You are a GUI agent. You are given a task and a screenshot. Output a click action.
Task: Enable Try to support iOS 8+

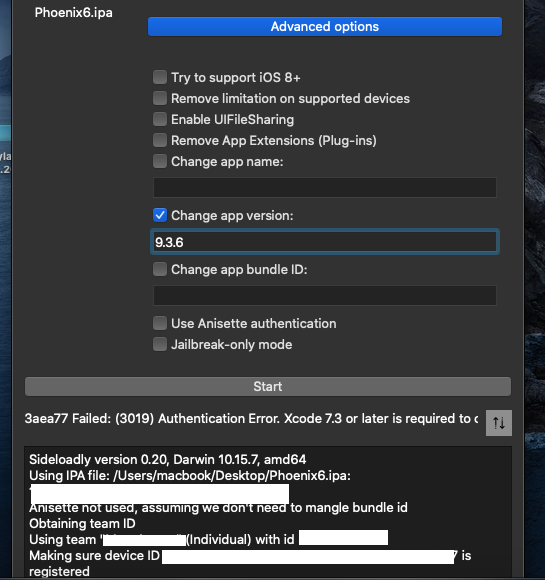click(160, 77)
